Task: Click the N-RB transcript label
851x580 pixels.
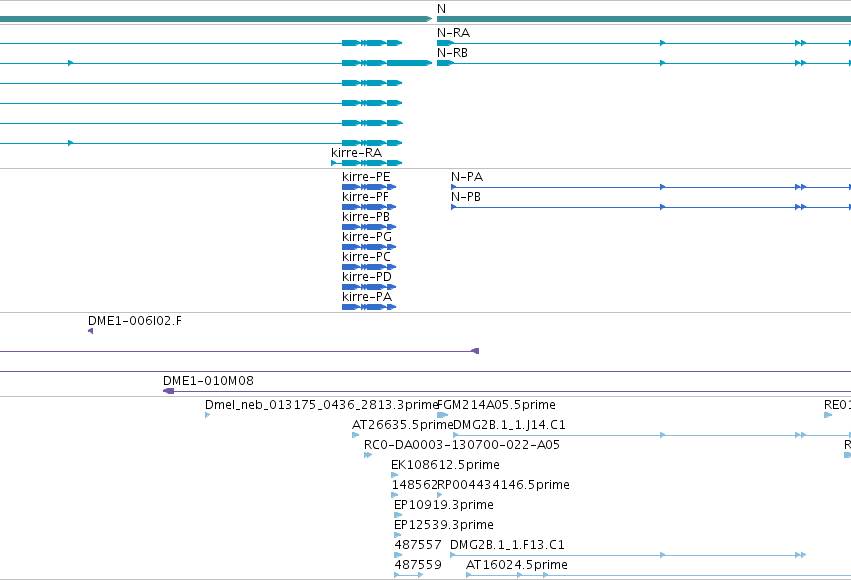Action: (452, 53)
